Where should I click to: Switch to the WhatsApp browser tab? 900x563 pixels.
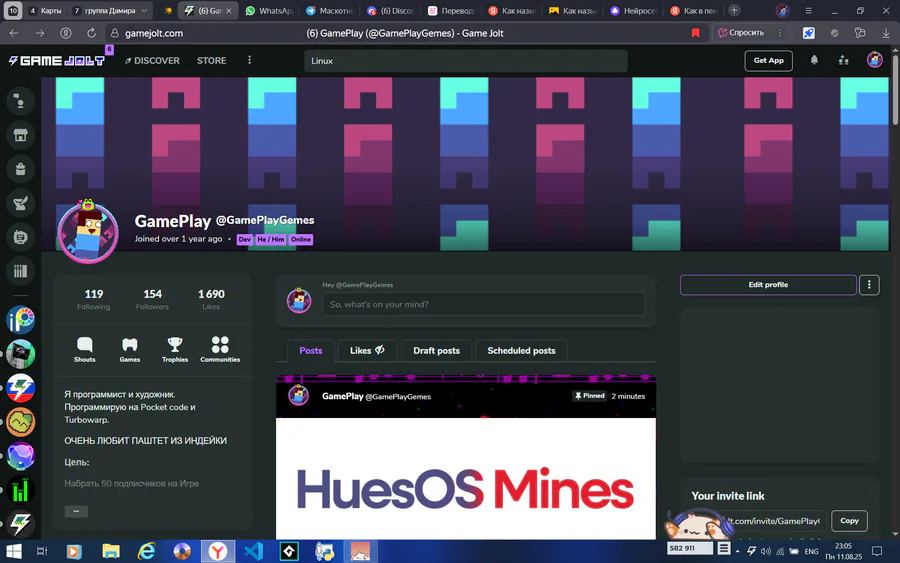pos(269,10)
